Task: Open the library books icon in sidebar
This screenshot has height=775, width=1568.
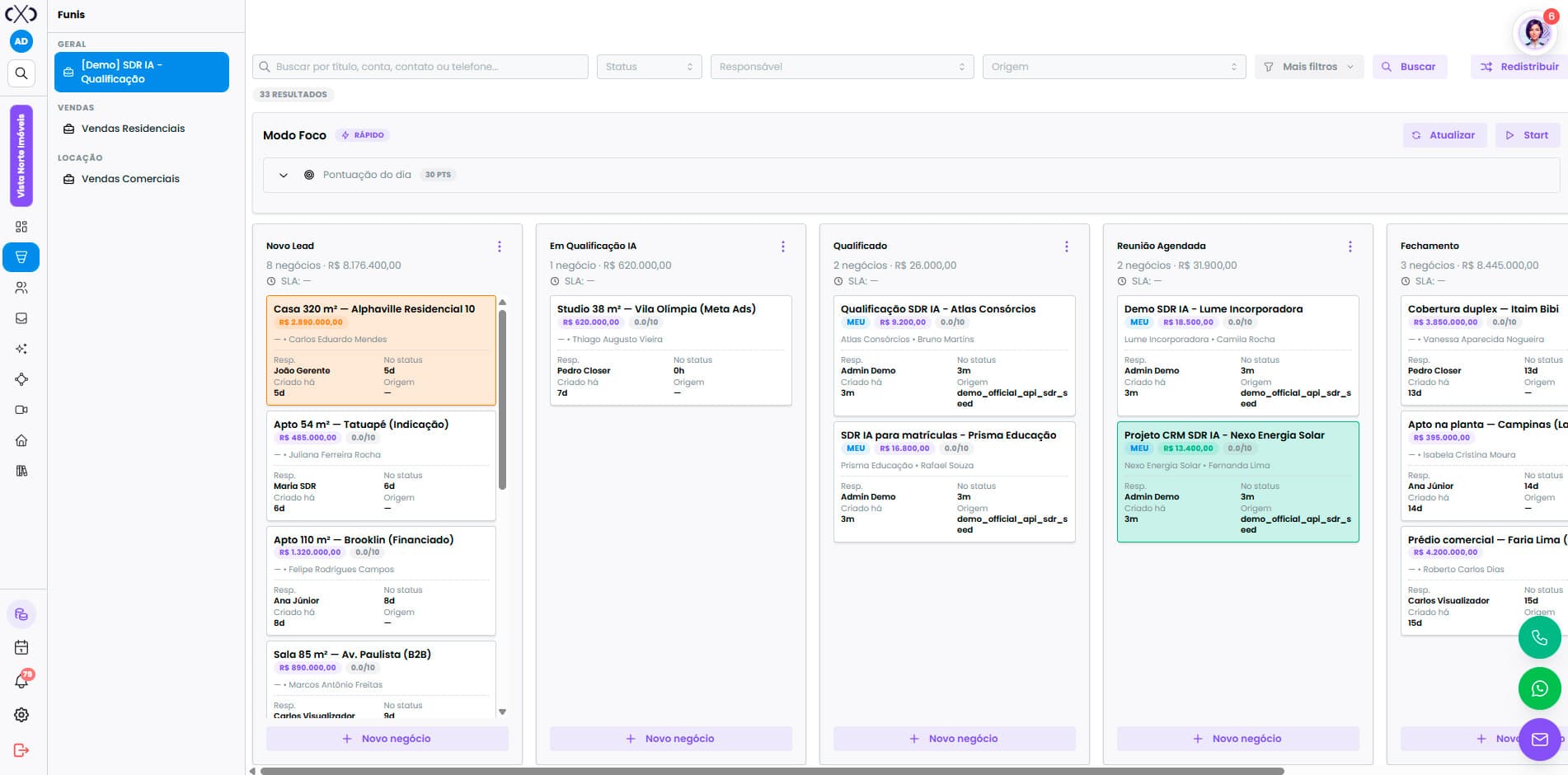Action: tap(21, 471)
